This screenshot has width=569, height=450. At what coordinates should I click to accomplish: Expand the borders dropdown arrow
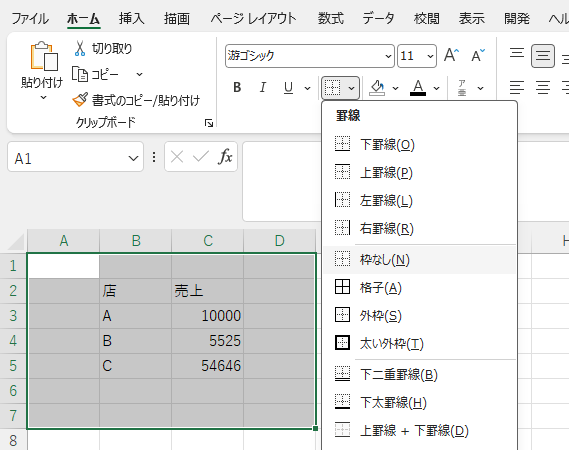point(351,88)
